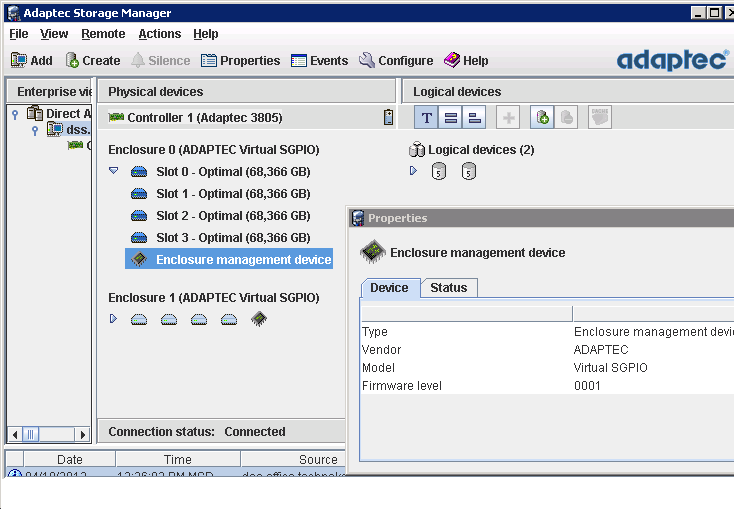Click the chip icon in Properties header

pyautogui.click(x=373, y=252)
